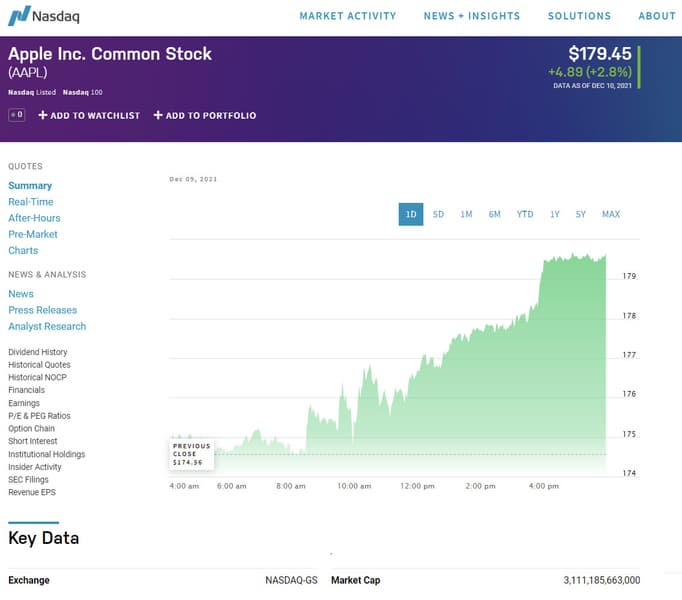Select the 1D chart range
682x600 pixels.
[x=411, y=214]
